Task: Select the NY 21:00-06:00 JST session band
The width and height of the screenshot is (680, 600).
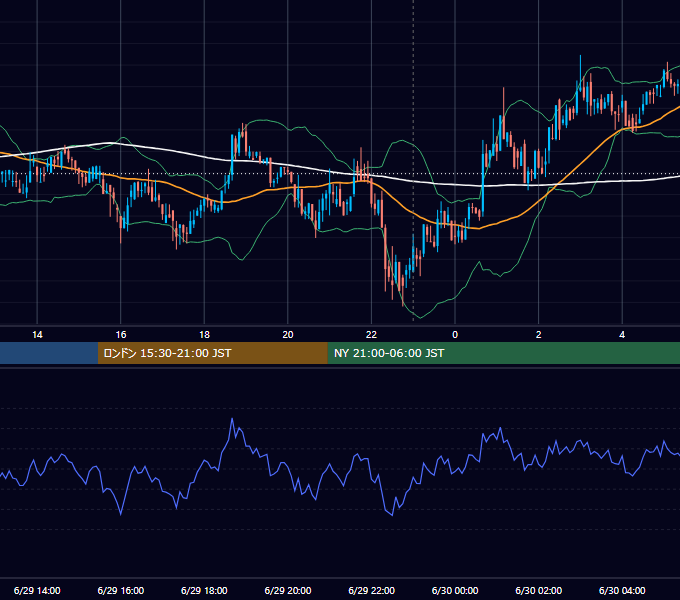Action: coord(503,353)
